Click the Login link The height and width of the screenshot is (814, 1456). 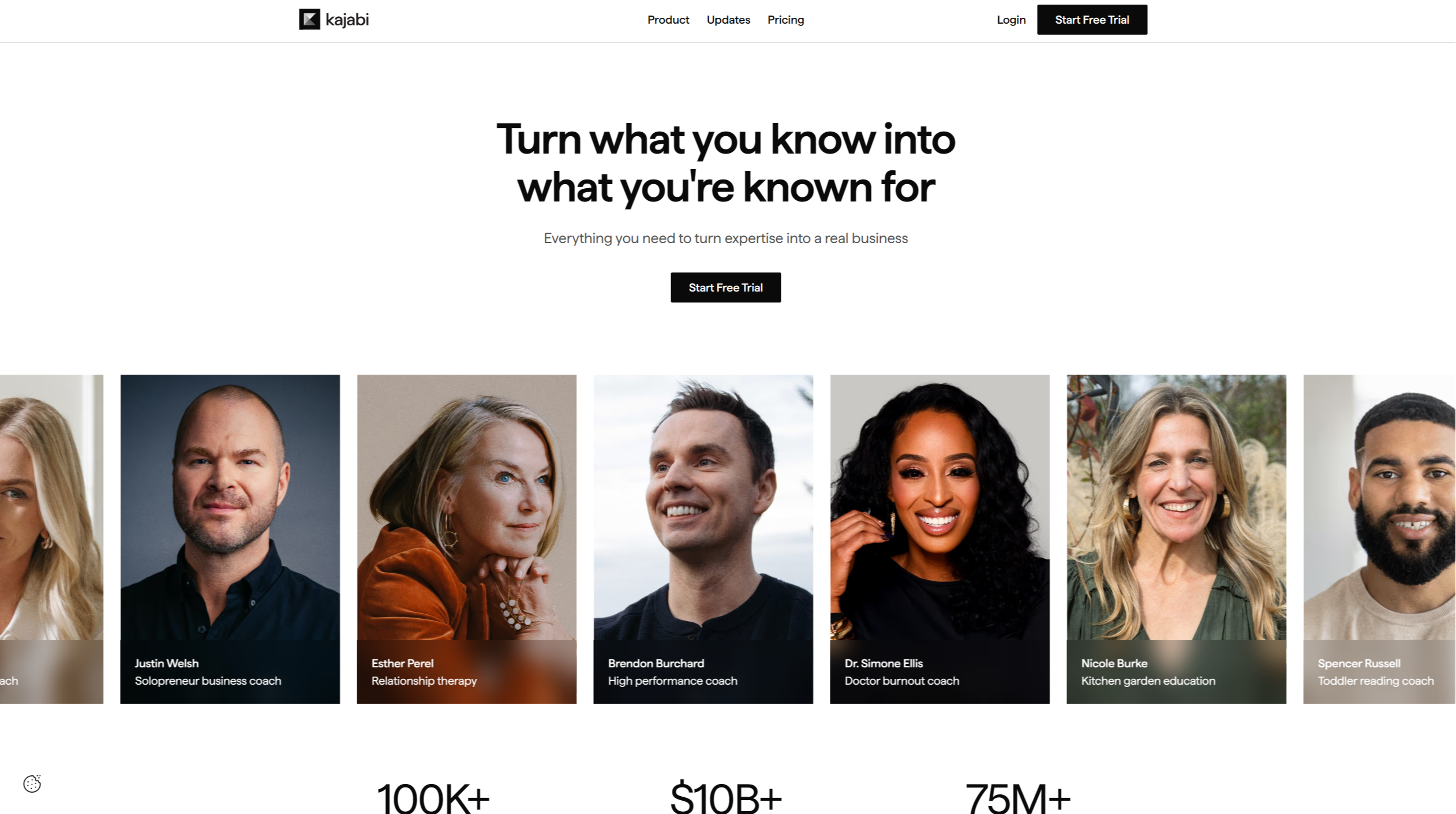point(1011,20)
